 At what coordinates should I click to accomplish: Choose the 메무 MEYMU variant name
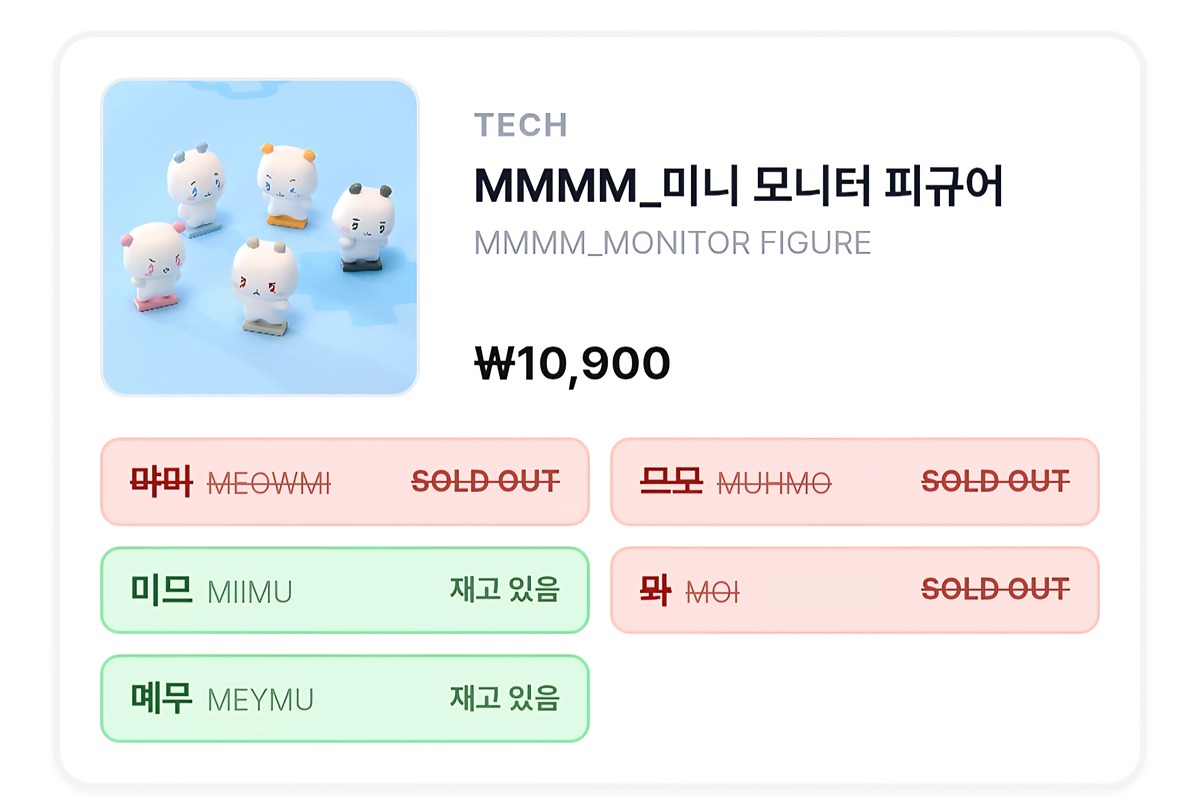click(222, 698)
